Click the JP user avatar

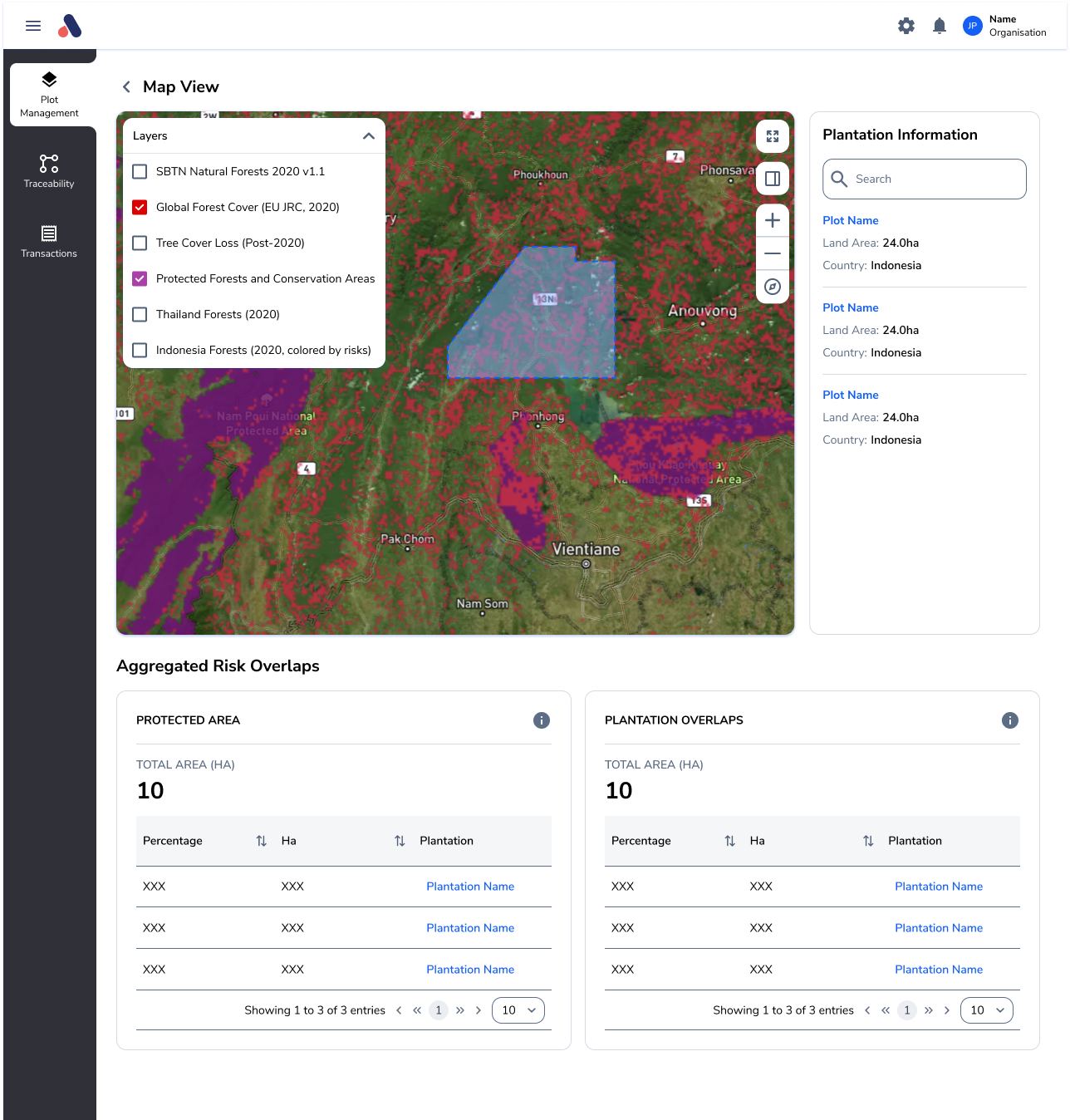click(972, 26)
